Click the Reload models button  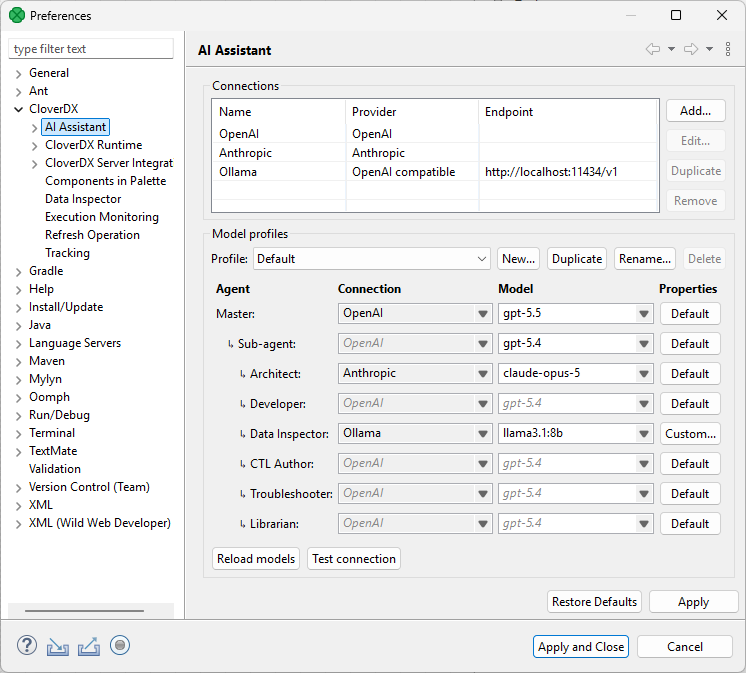(255, 558)
